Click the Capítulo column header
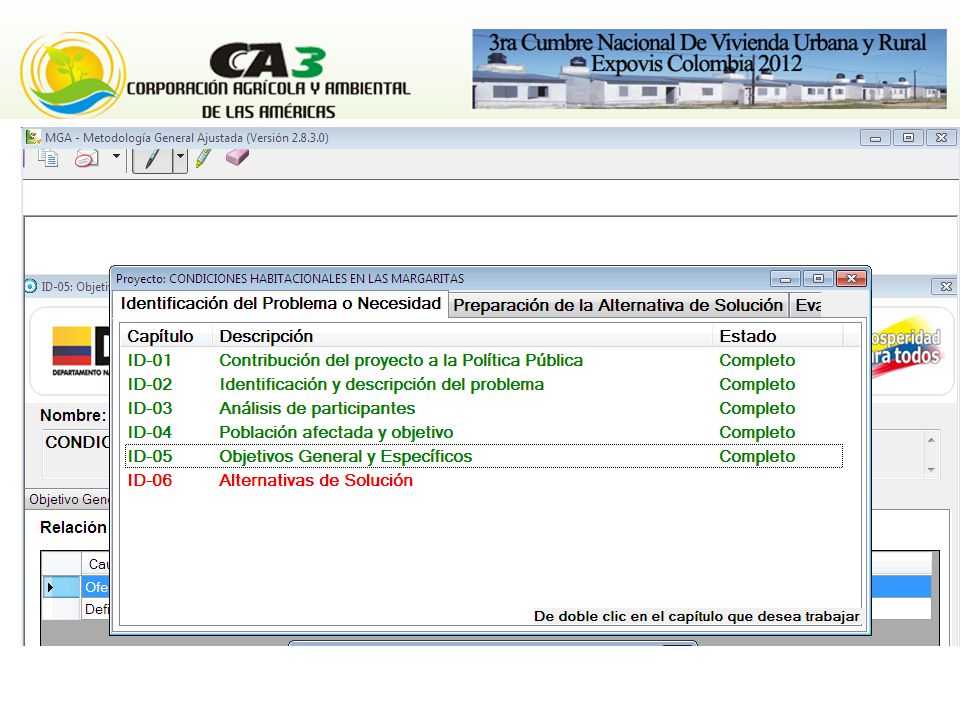Image resolution: width=960 pixels, height=720 pixels. pos(167,336)
